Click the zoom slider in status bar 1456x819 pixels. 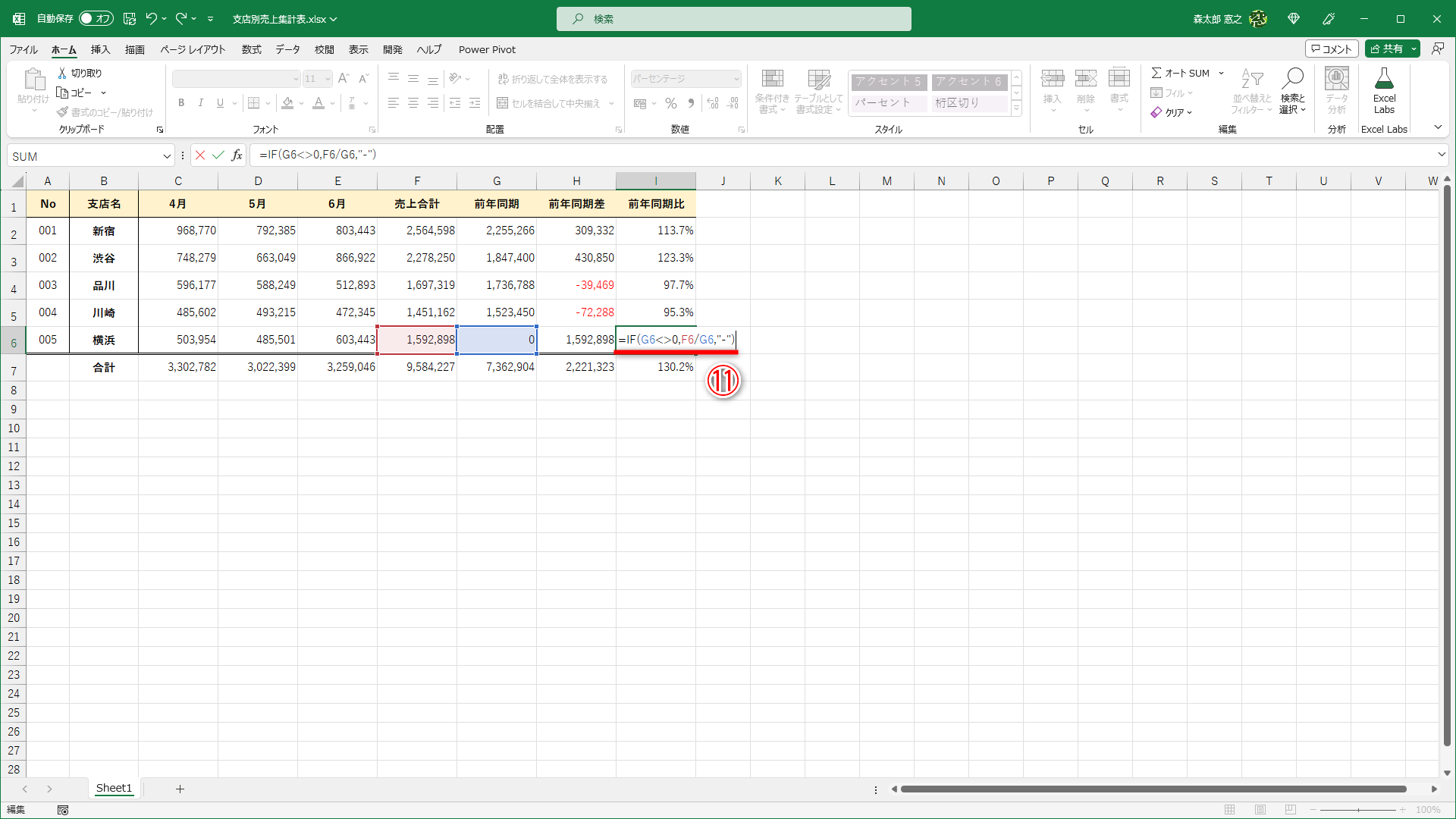[1357, 810]
